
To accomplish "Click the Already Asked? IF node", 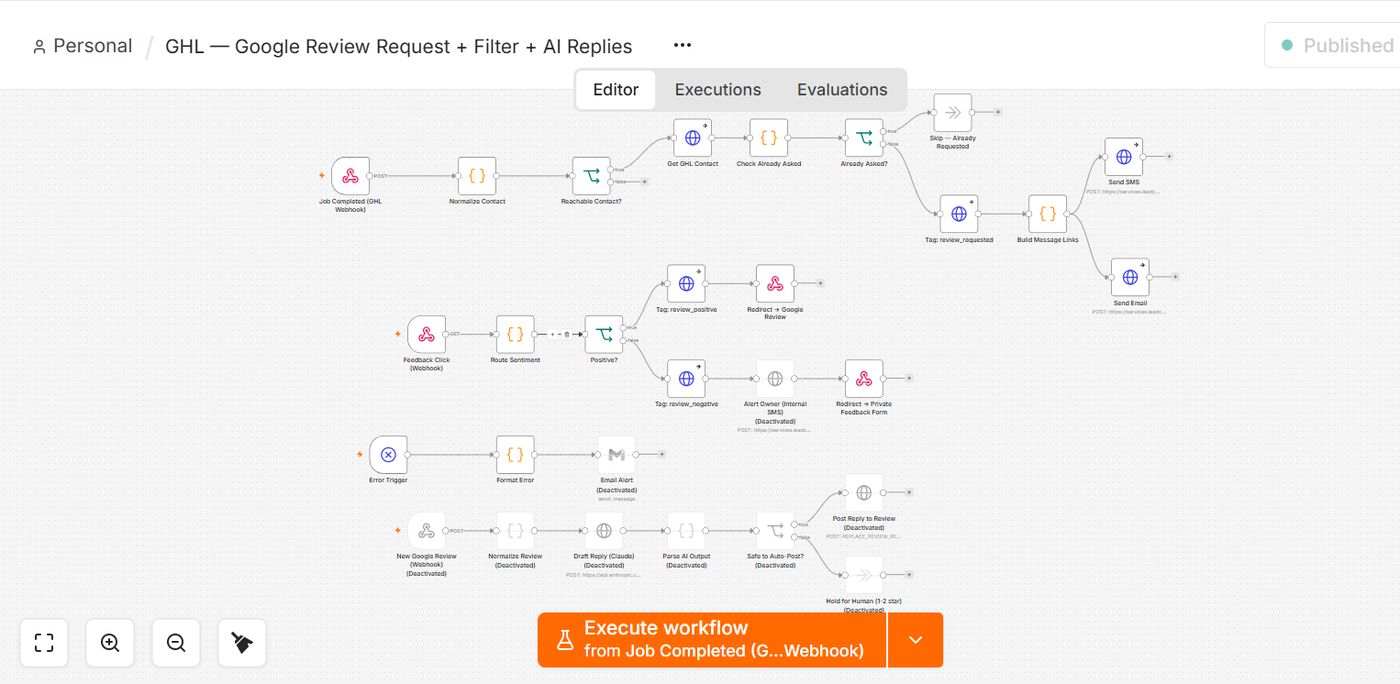I will 864,138.
